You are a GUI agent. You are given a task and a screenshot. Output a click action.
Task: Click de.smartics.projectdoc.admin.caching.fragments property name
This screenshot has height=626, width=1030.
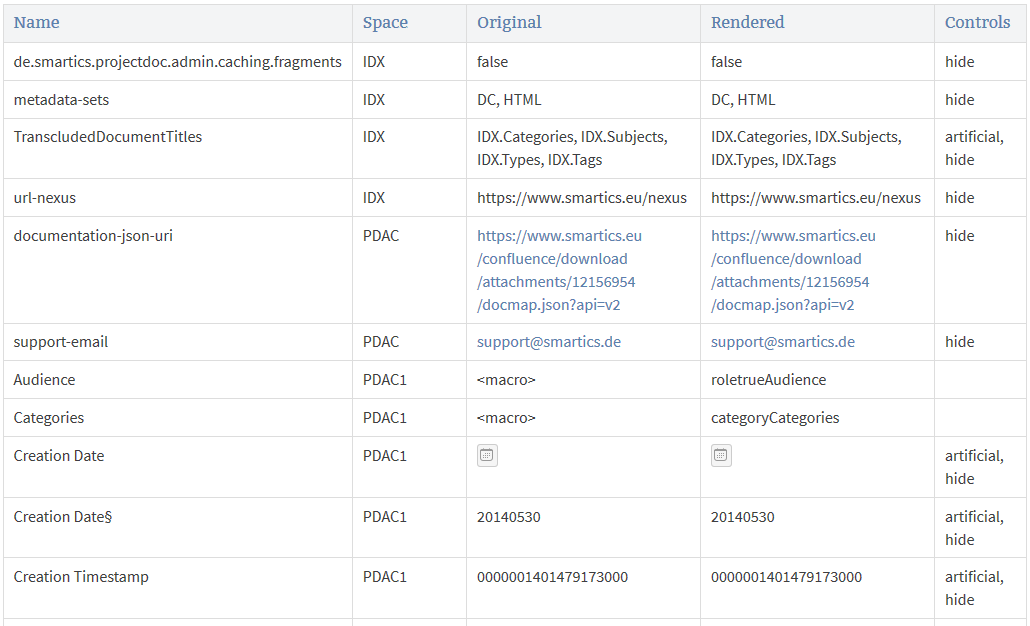tap(177, 62)
